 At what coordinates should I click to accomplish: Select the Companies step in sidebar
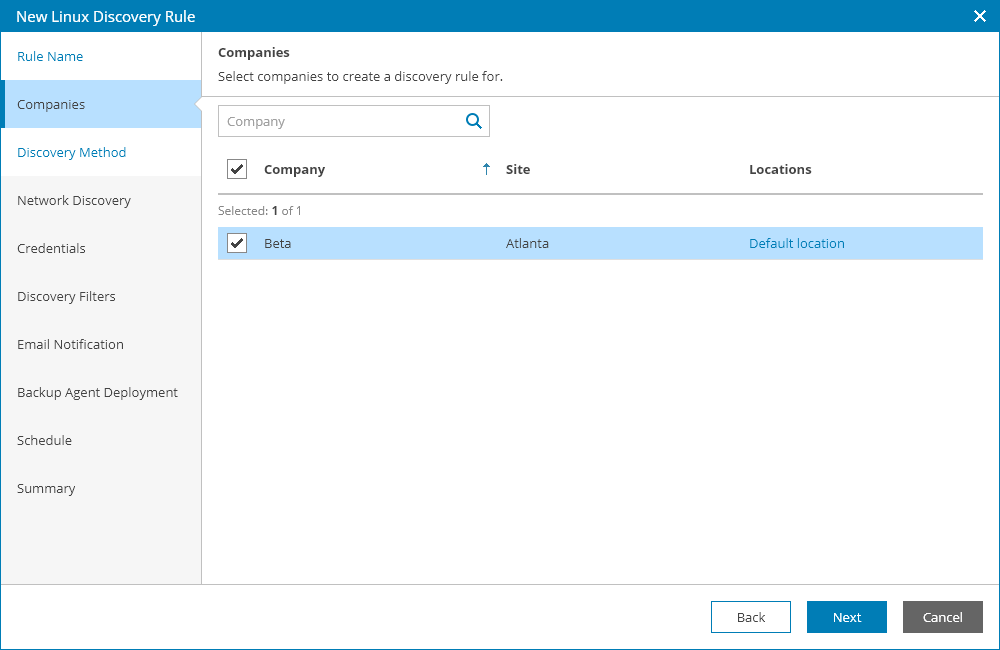pyautogui.click(x=51, y=104)
